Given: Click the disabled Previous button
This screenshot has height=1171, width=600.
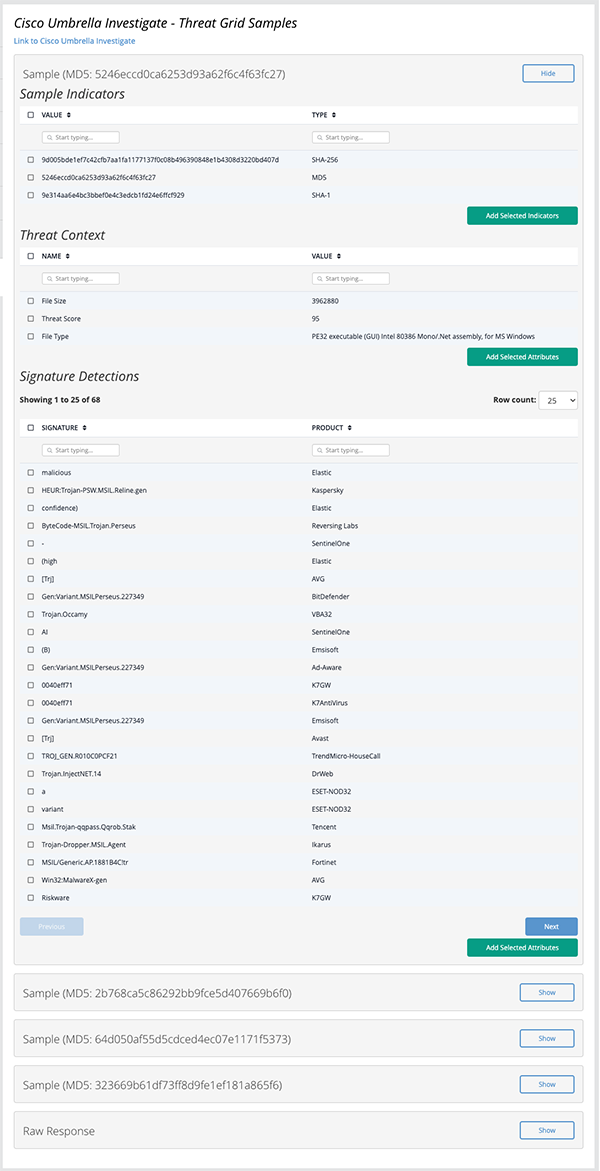Looking at the screenshot, I should tap(52, 927).
